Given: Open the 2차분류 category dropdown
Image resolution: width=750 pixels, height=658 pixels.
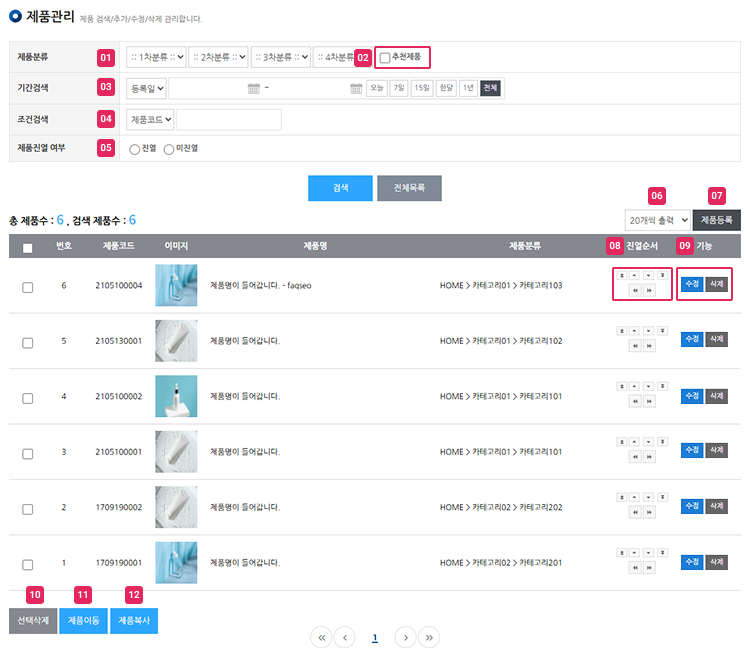Looking at the screenshot, I should pos(218,57).
